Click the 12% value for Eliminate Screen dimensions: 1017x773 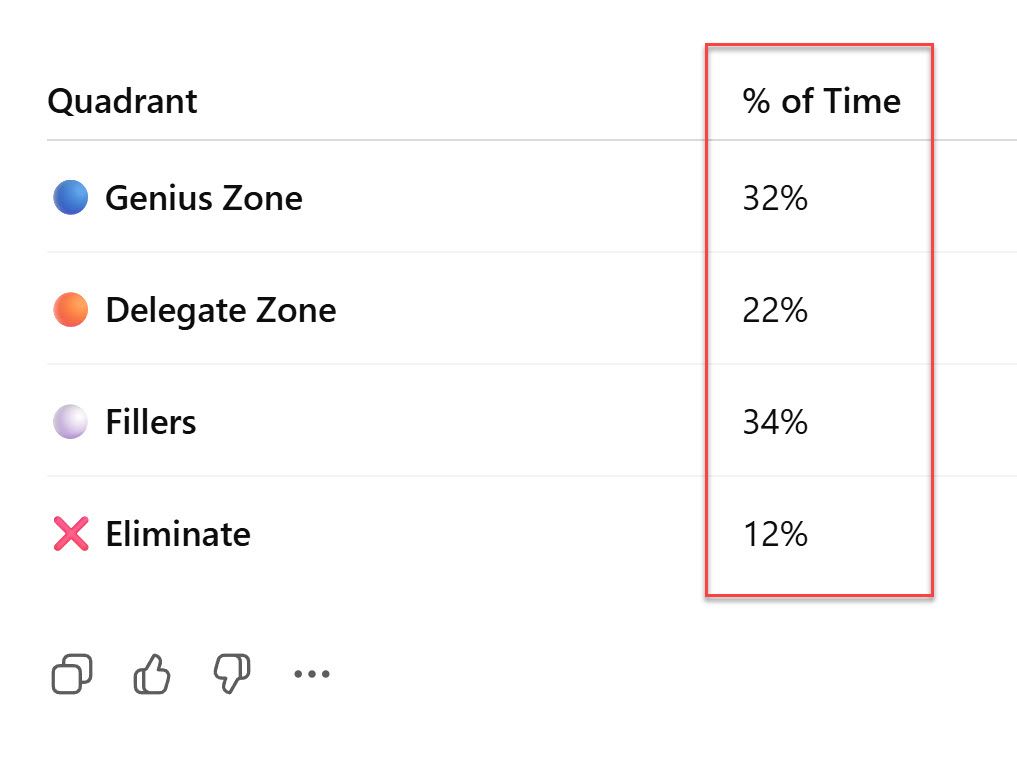[775, 534]
